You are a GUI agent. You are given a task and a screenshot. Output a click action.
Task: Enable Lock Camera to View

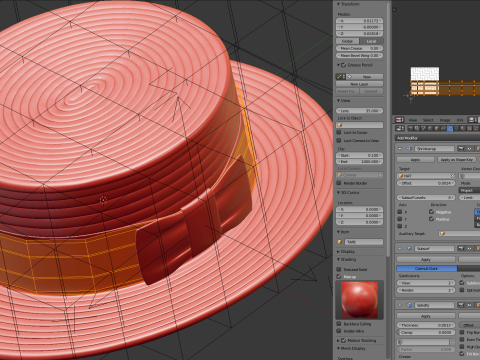click(339, 140)
